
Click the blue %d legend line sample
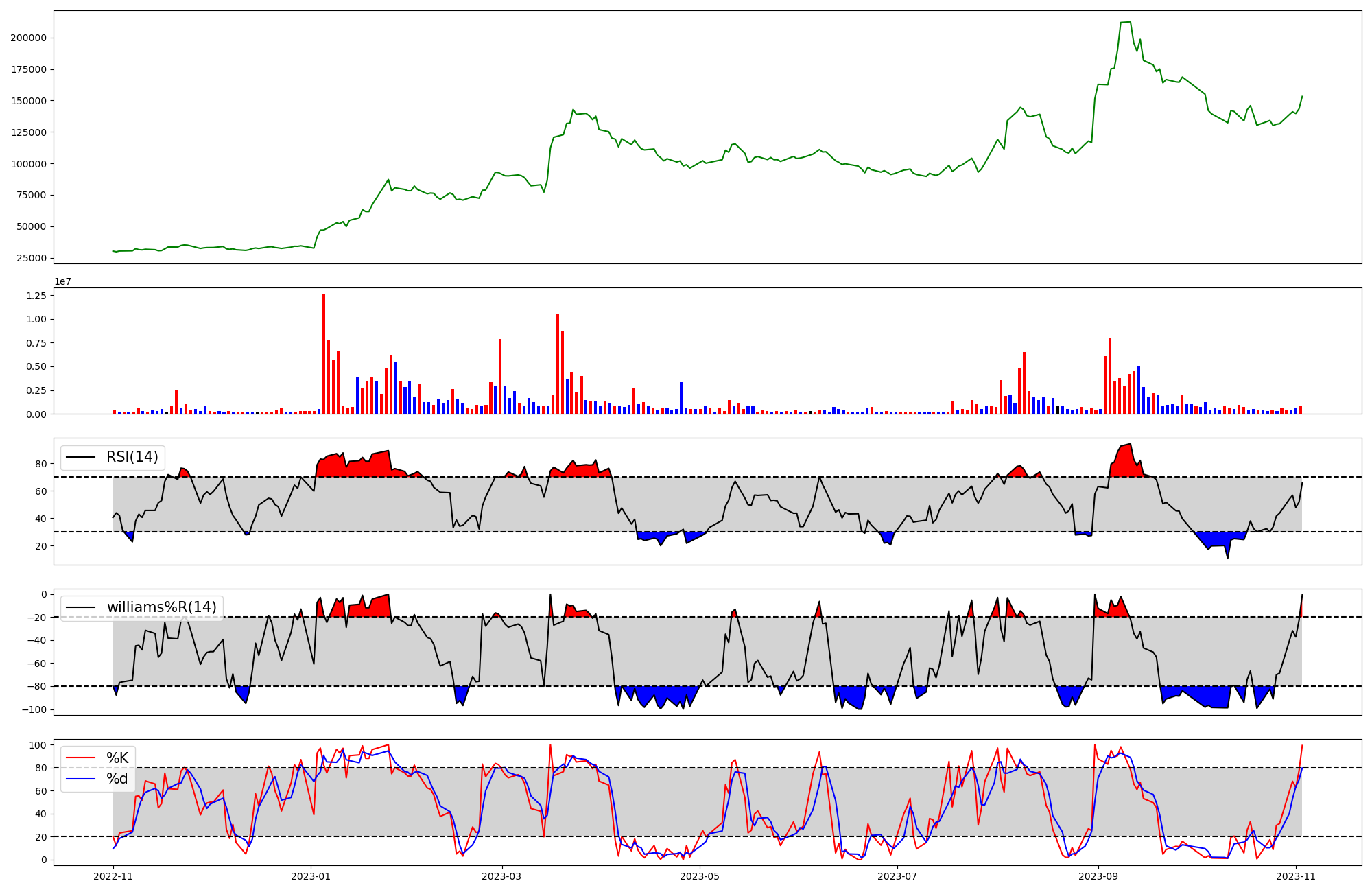(x=80, y=779)
